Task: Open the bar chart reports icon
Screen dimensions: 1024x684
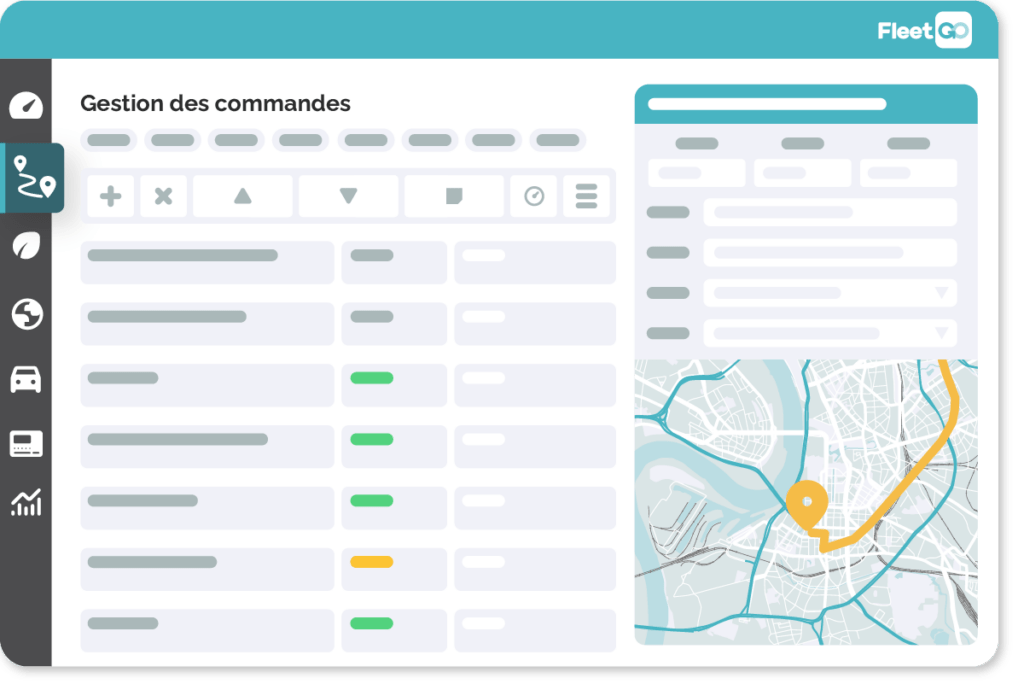Action: pyautogui.click(x=26, y=503)
